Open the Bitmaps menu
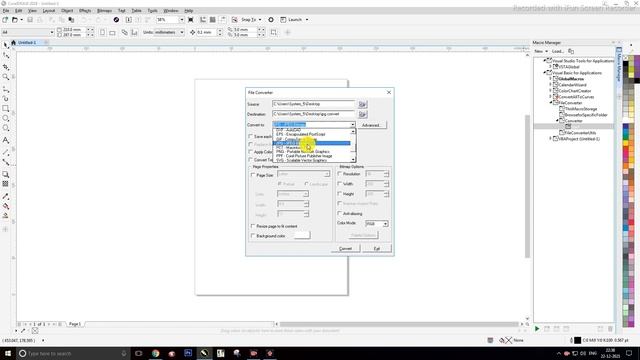The image size is (640, 360). 104,11
